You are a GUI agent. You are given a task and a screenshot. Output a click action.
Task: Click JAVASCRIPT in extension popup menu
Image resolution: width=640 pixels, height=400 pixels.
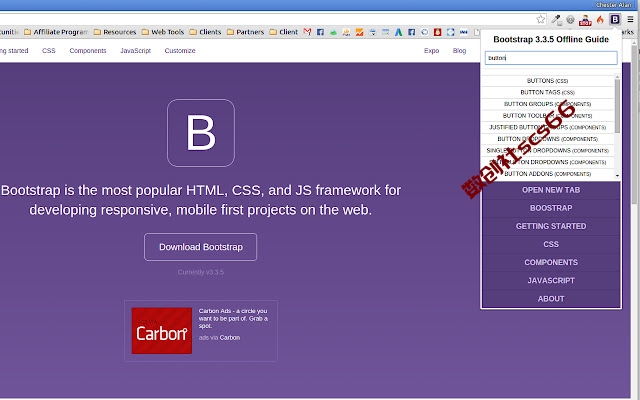tap(551, 281)
